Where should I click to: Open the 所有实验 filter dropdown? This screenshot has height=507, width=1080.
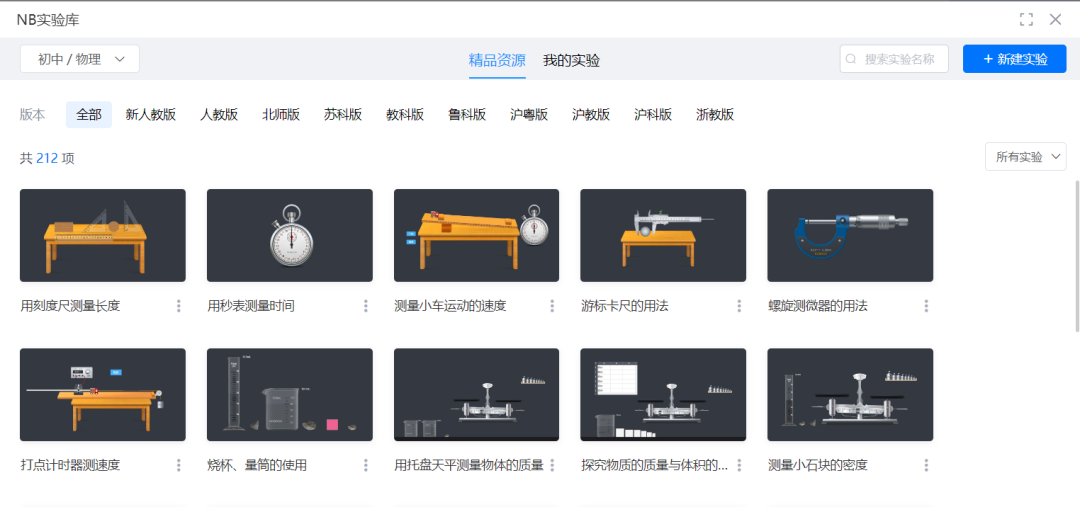tap(1026, 156)
